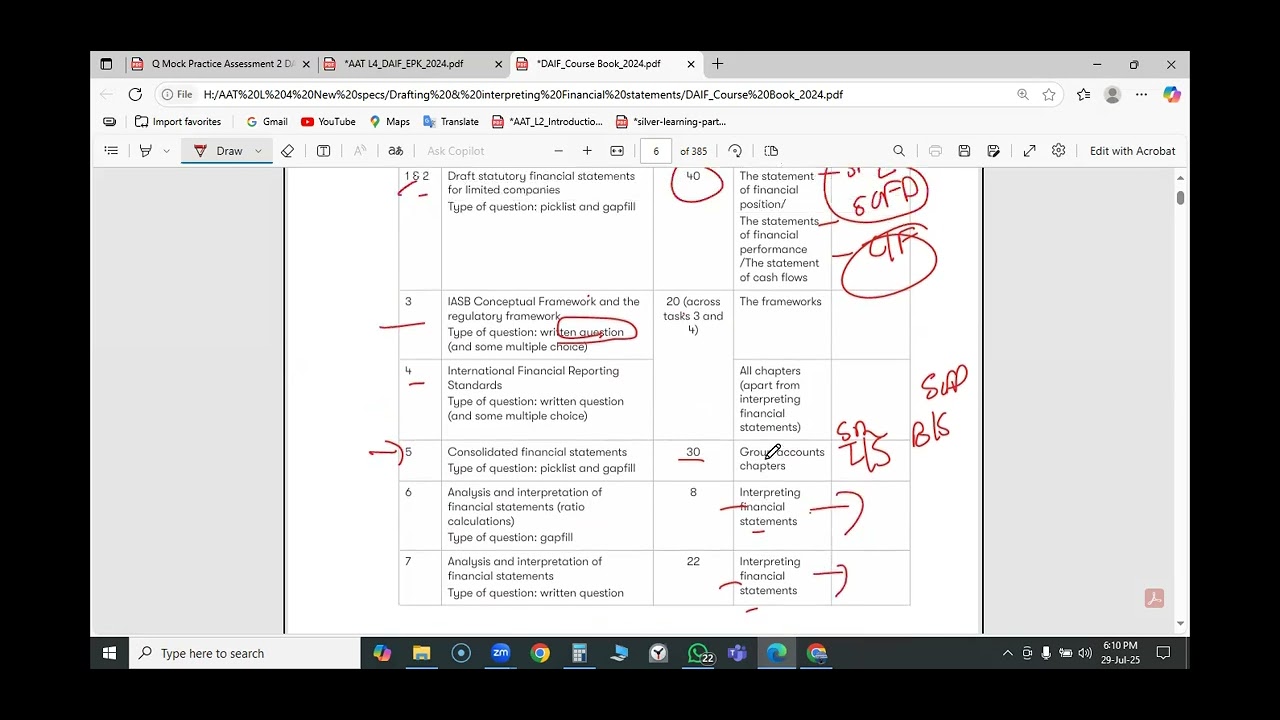Enter full screen PDF view
1280x720 pixels.
click(1029, 151)
